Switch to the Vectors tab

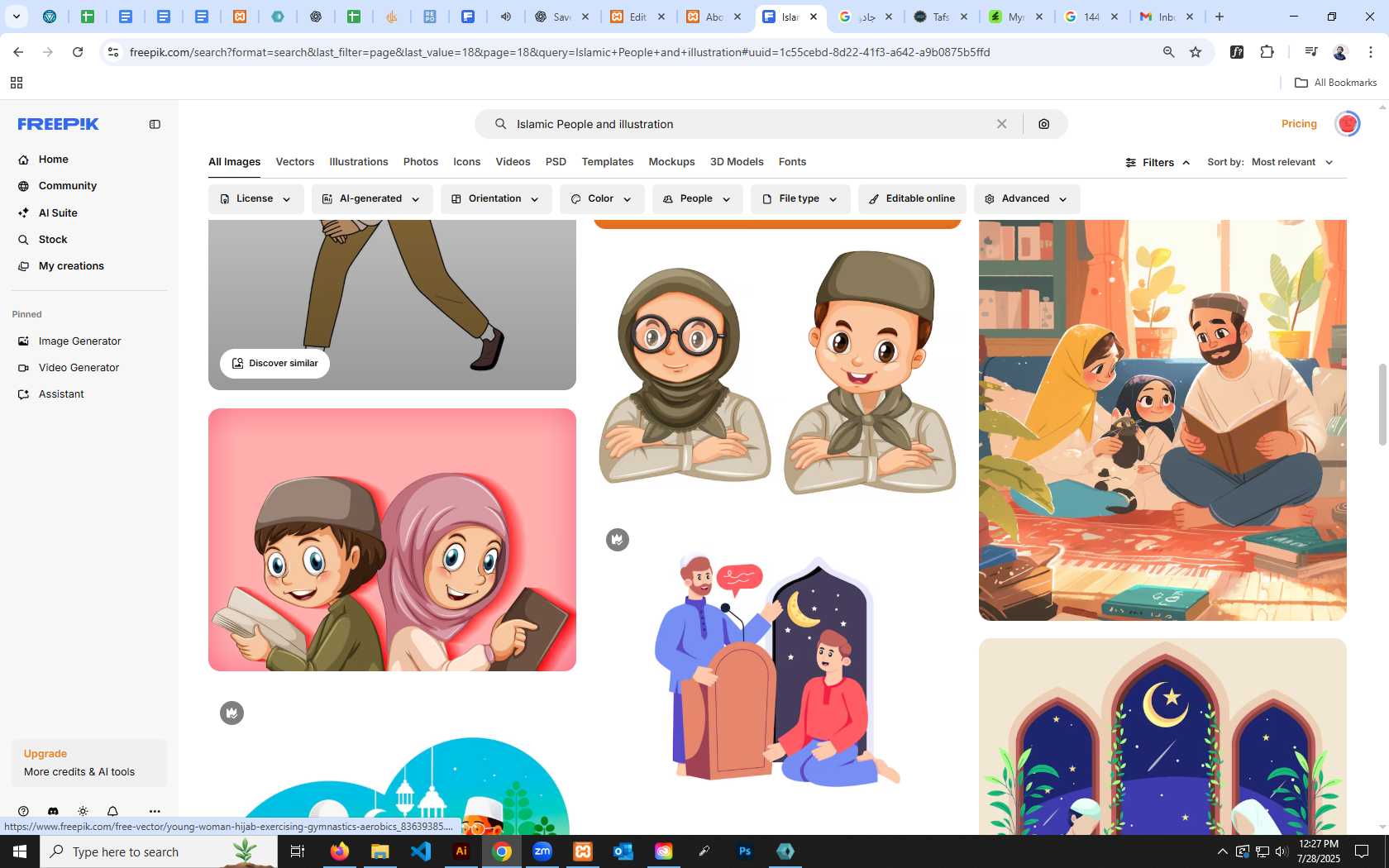point(295,162)
